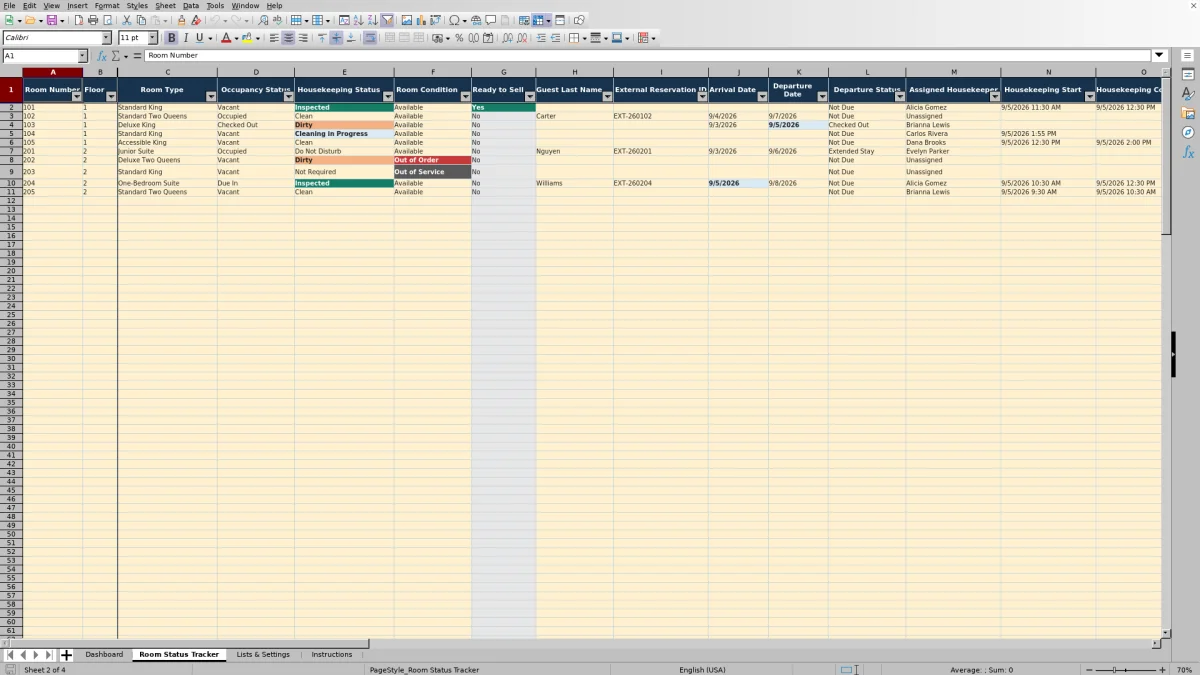
Task: Open the Font Size dropdown
Action: click(x=153, y=38)
